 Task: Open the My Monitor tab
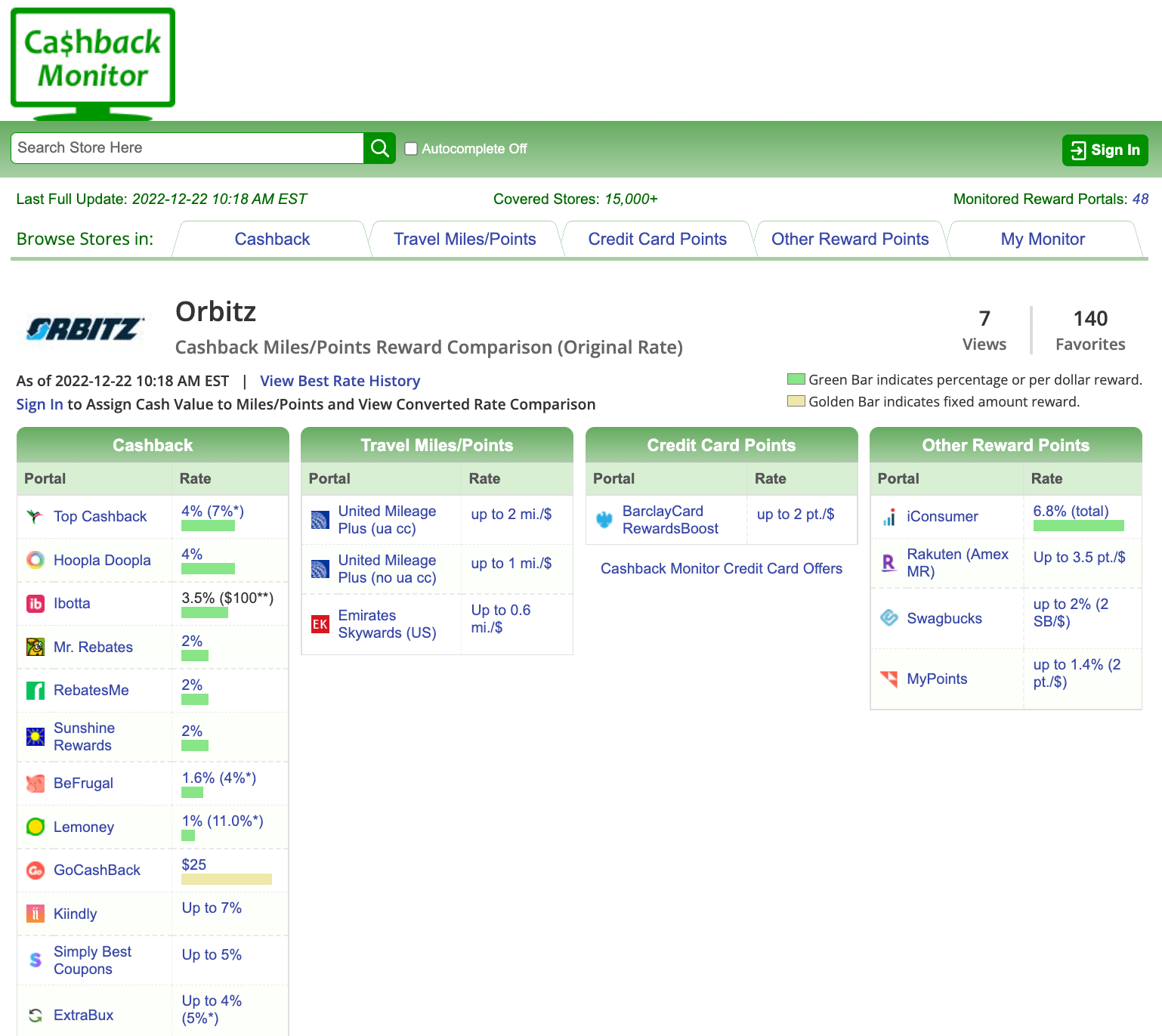(x=1043, y=240)
